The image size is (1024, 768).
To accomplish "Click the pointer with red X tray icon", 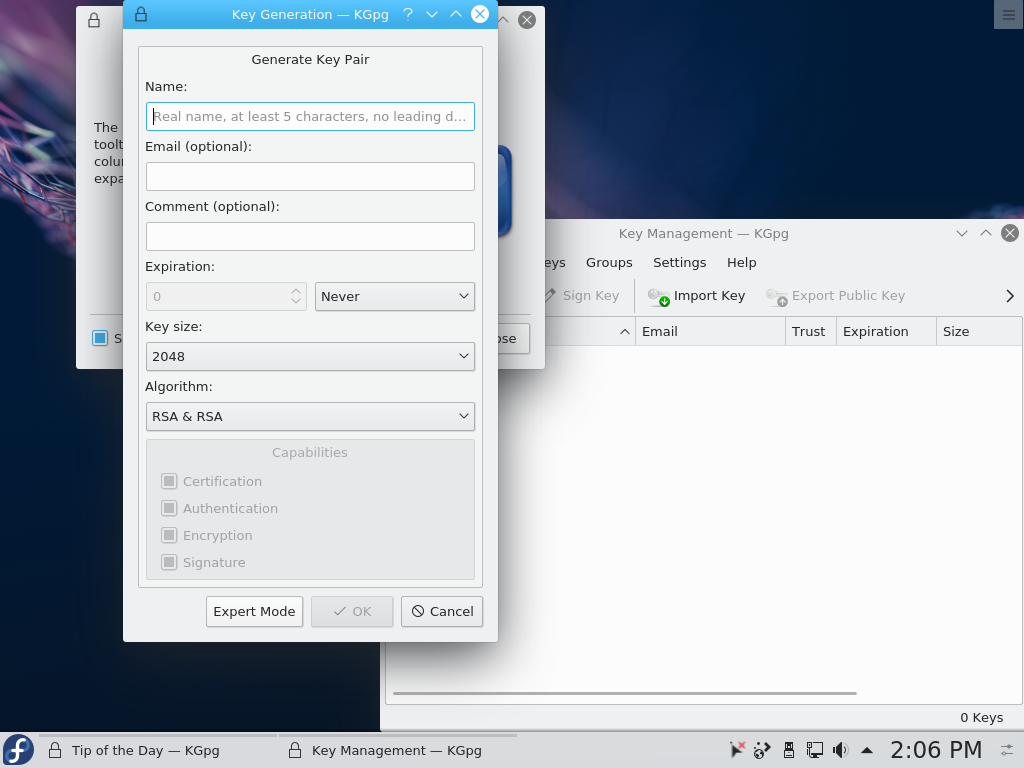I will [x=737, y=750].
